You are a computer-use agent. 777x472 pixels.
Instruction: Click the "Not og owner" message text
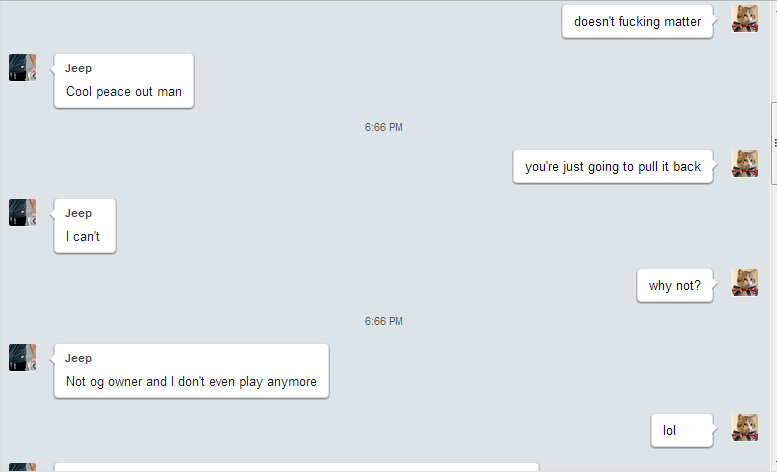[191, 381]
